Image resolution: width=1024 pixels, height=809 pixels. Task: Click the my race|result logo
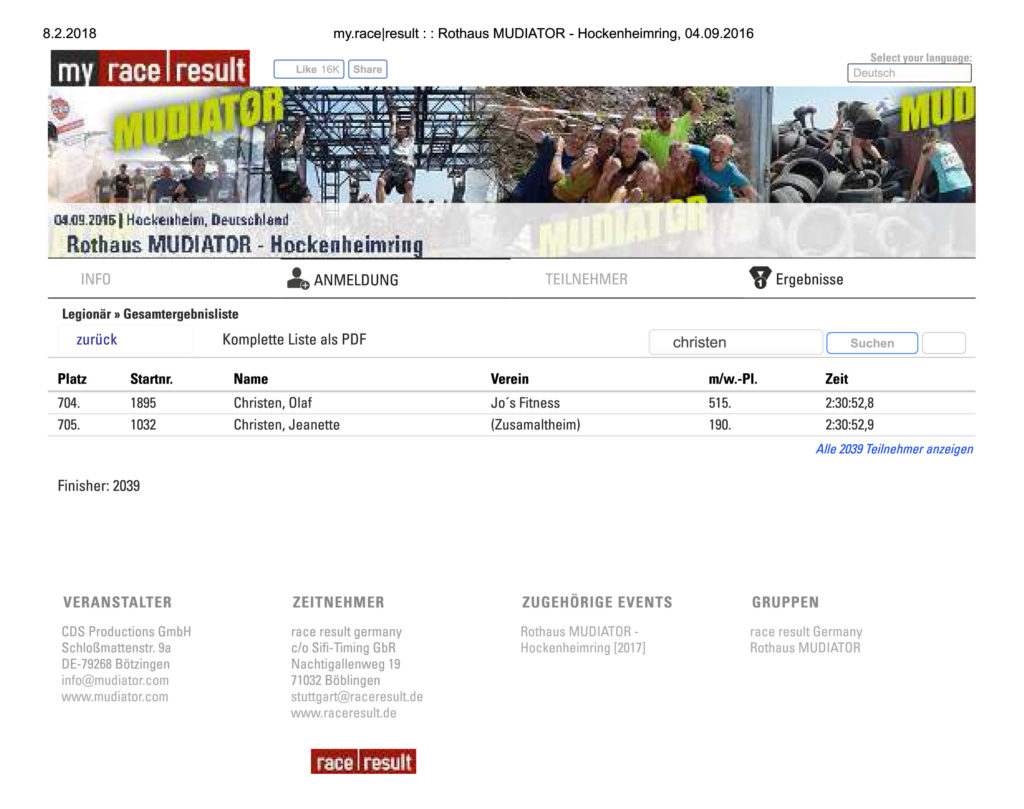(150, 69)
